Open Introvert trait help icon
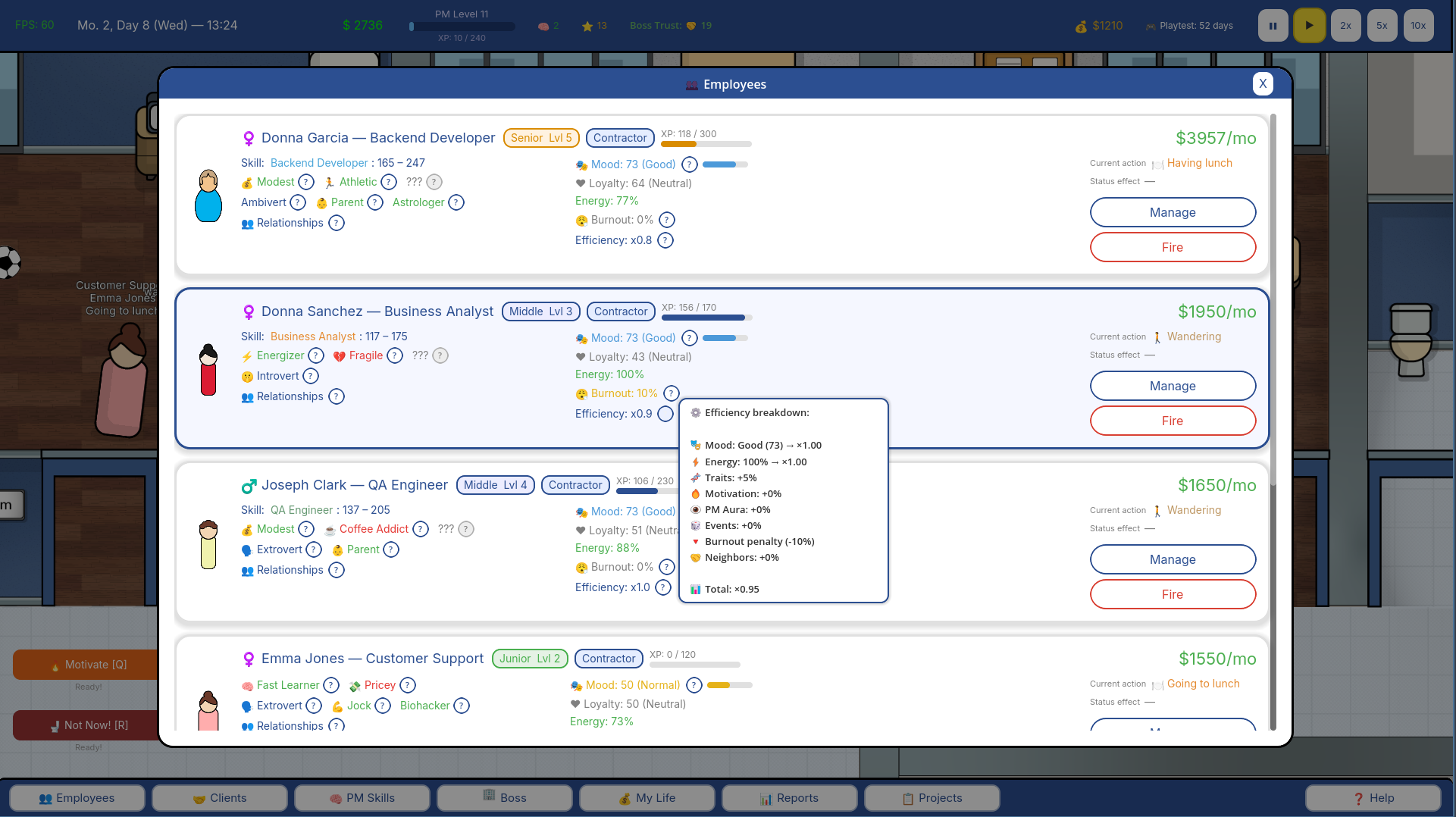Viewport: 1456px width, 817px height. click(x=311, y=376)
